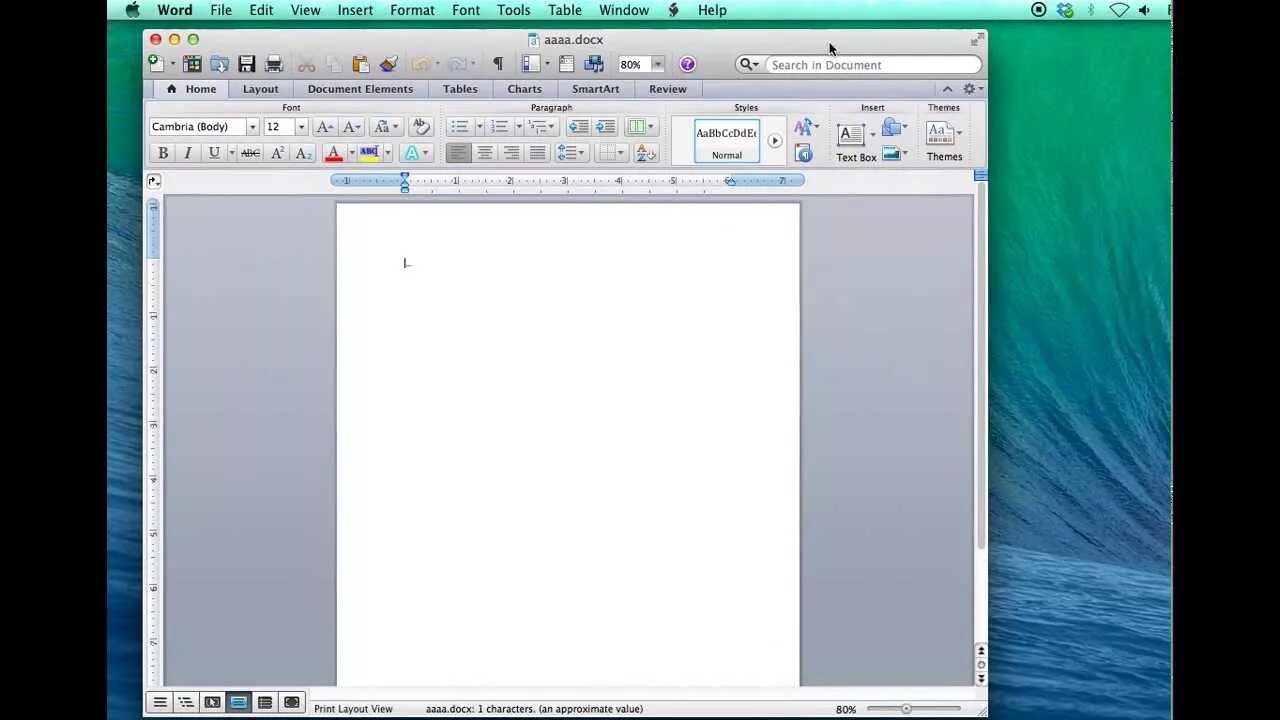
Task: Open the Format menu in menu bar
Action: tap(412, 10)
